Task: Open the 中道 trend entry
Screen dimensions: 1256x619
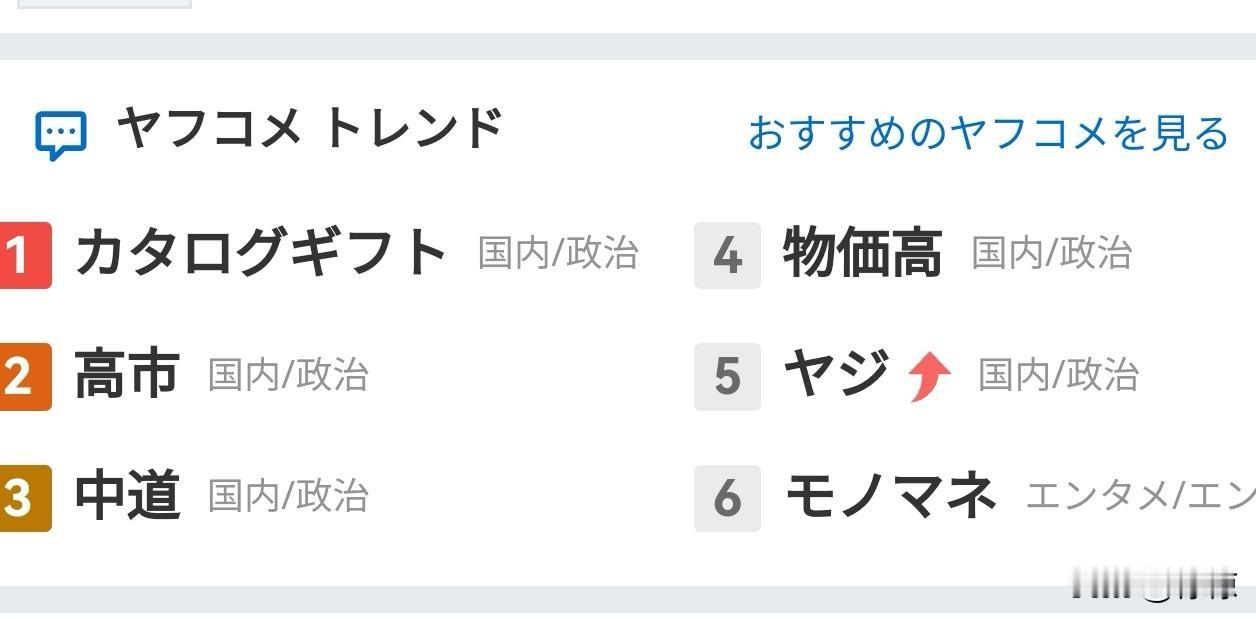Action: pyautogui.click(x=127, y=498)
